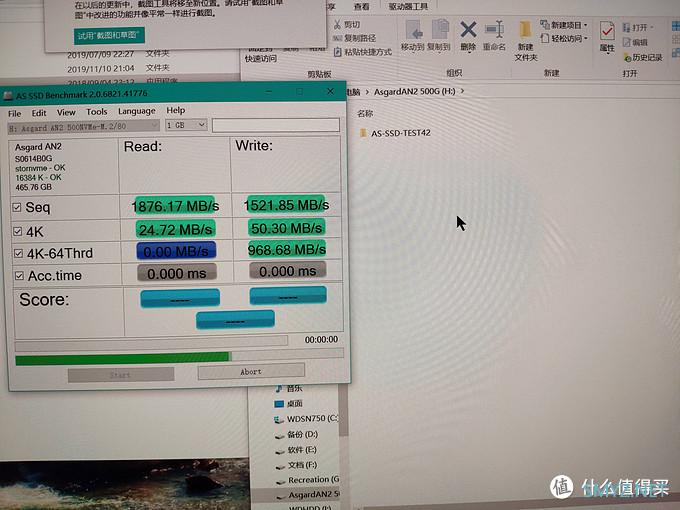Viewport: 680px width, 510px height.
Task: Click the 00:00:00 elapsed timer text
Action: point(321,340)
